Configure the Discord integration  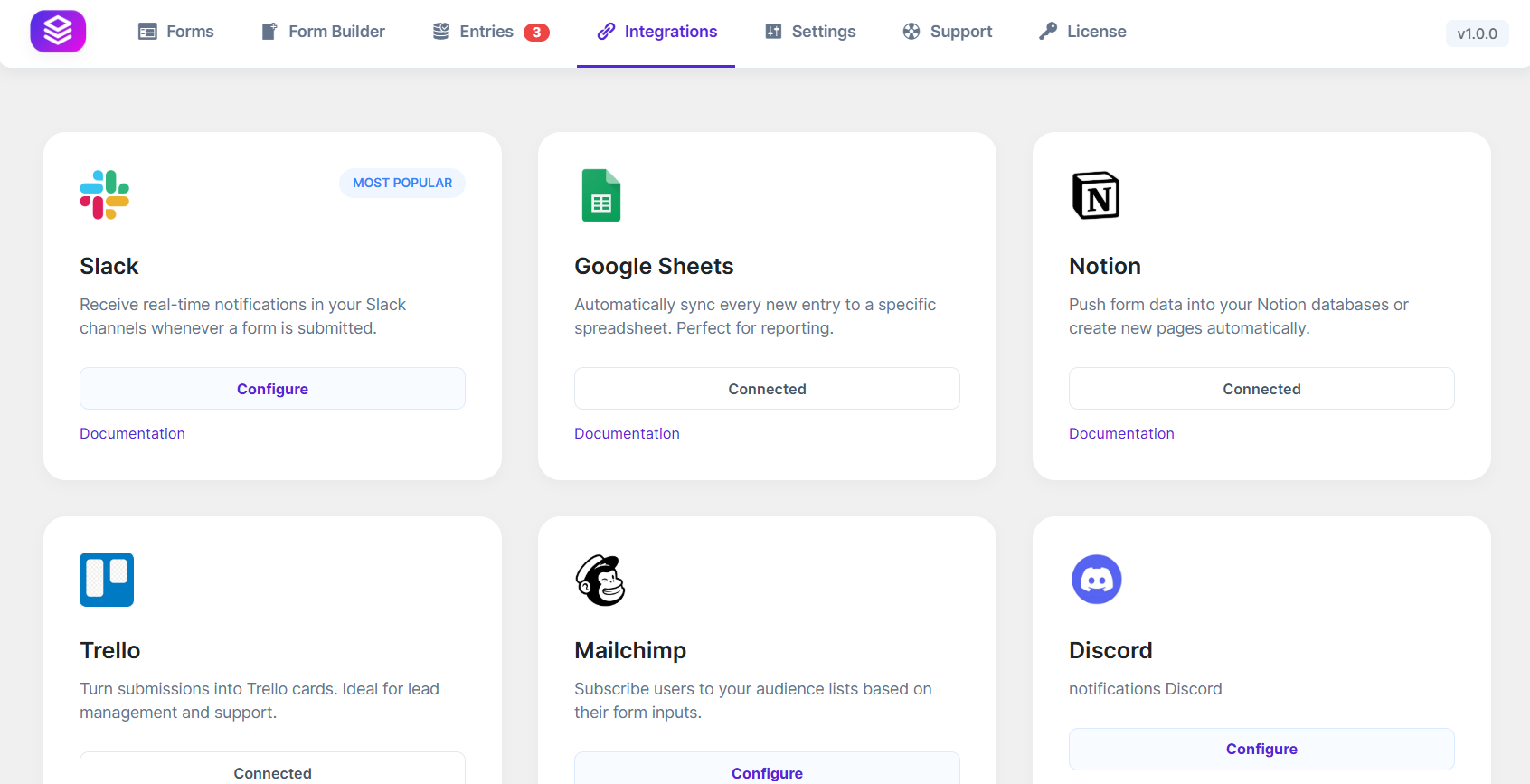[x=1261, y=749]
